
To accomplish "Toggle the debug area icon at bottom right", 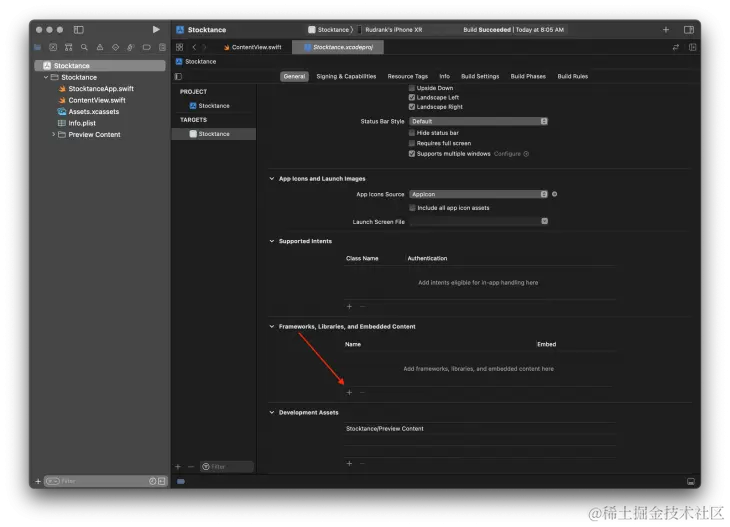I will [691, 481].
